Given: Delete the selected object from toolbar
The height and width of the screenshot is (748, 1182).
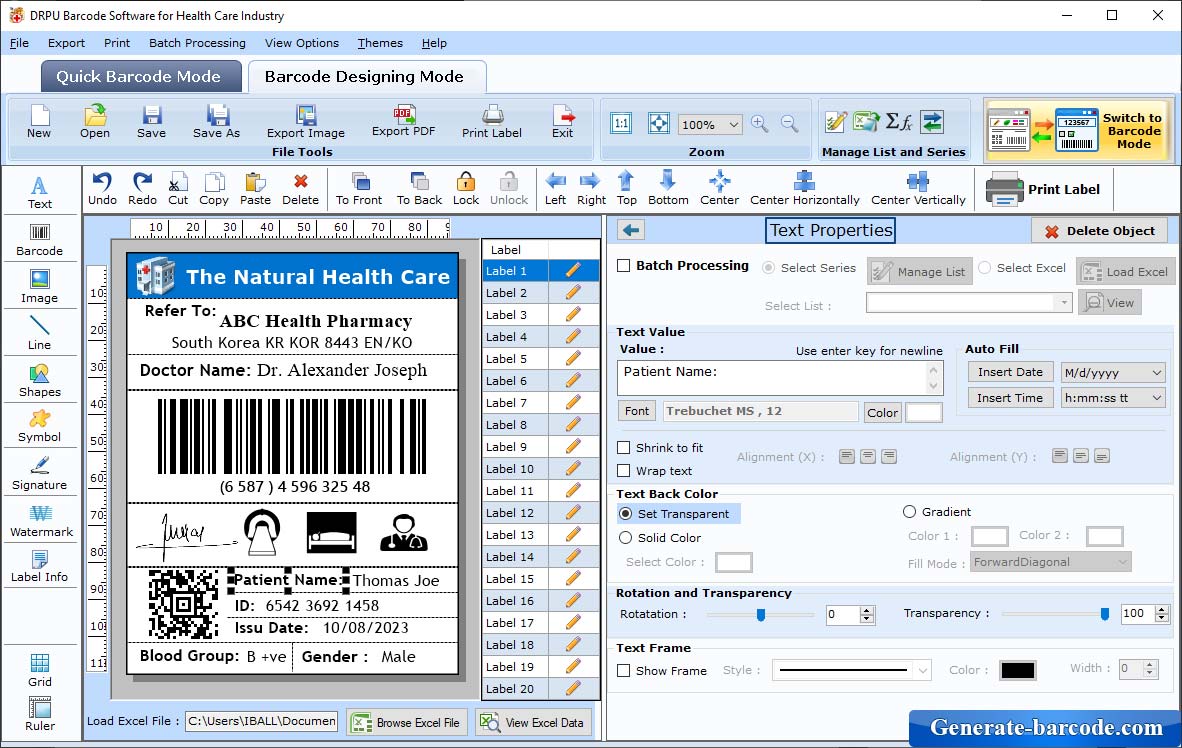Looking at the screenshot, I should coord(301,189).
